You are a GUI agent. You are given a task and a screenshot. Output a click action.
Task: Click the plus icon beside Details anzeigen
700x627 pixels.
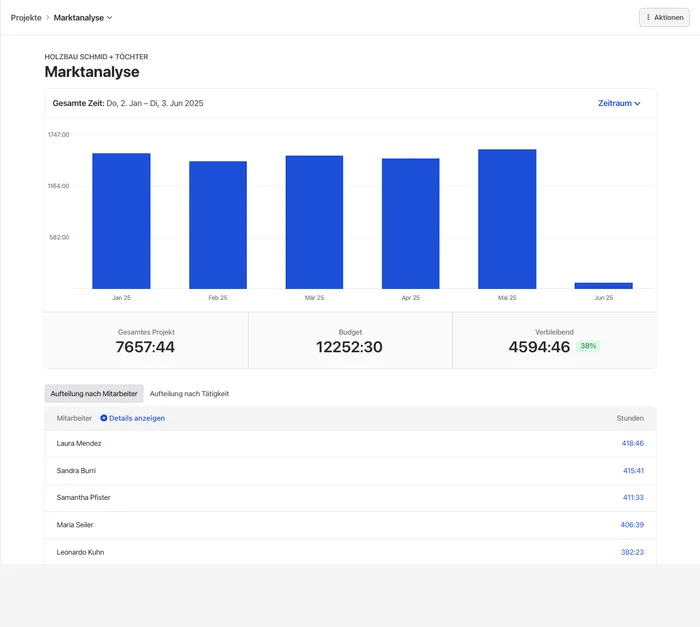104,418
